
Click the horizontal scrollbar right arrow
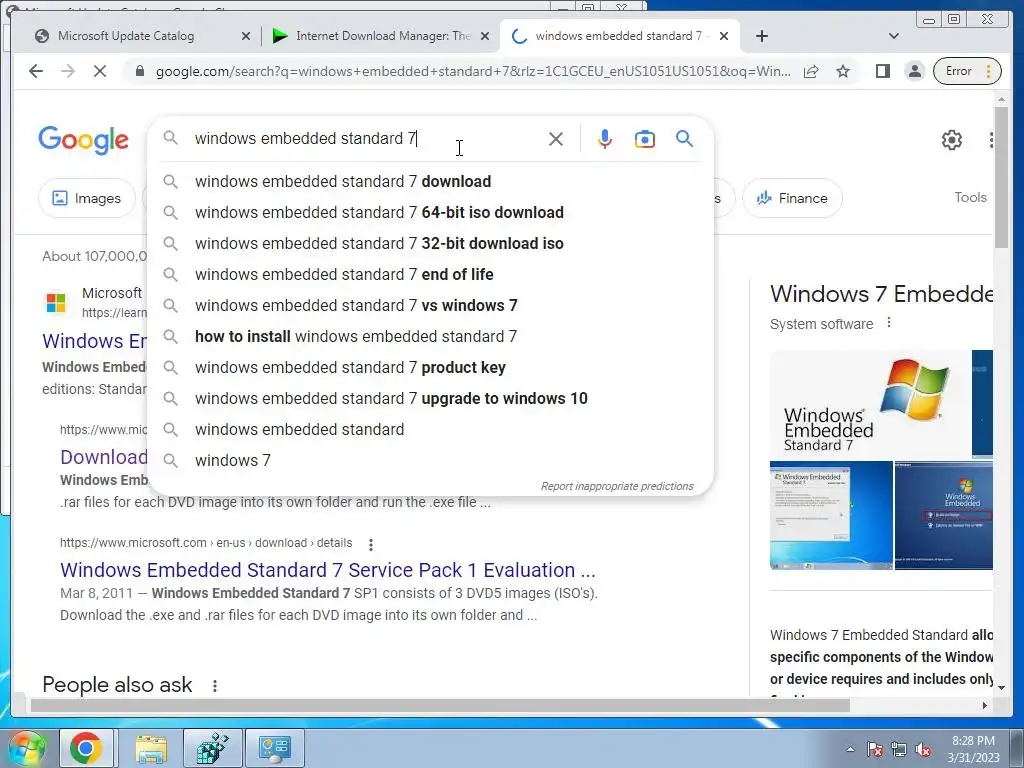pyautogui.click(x=985, y=705)
